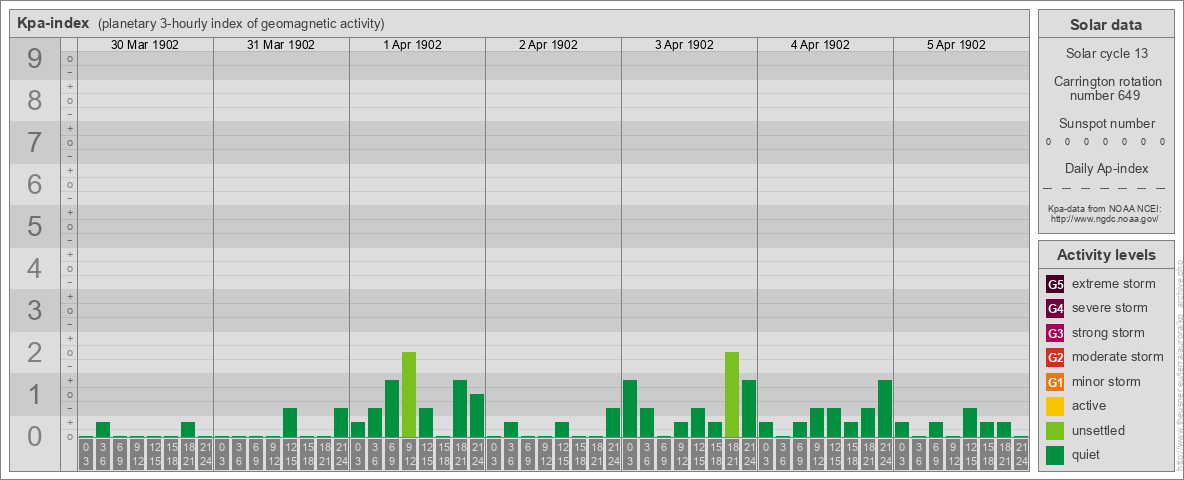Viewport: 1184px width, 480px height.
Task: Click the yellow active level swatch
Action: point(1055,406)
